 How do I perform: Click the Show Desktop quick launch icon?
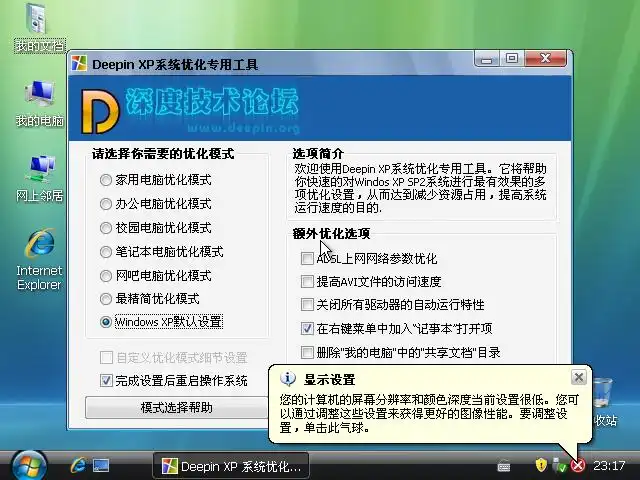(x=100, y=465)
